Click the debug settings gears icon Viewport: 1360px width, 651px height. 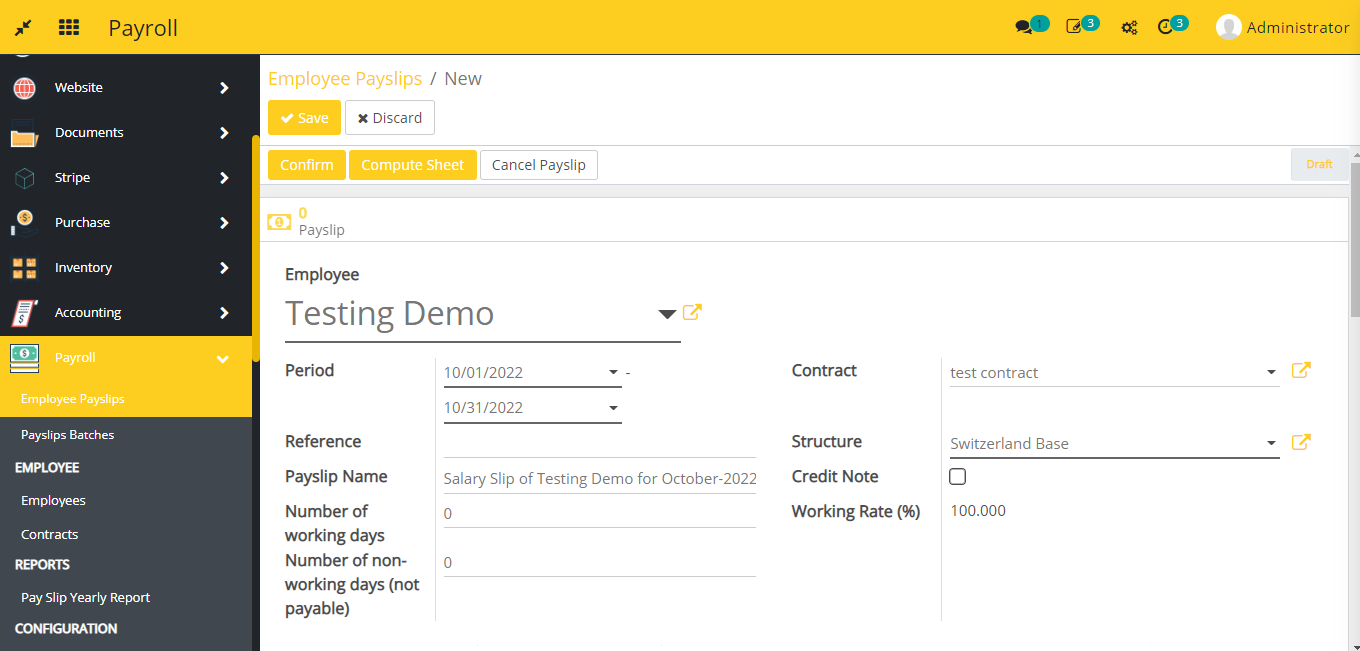click(1129, 28)
